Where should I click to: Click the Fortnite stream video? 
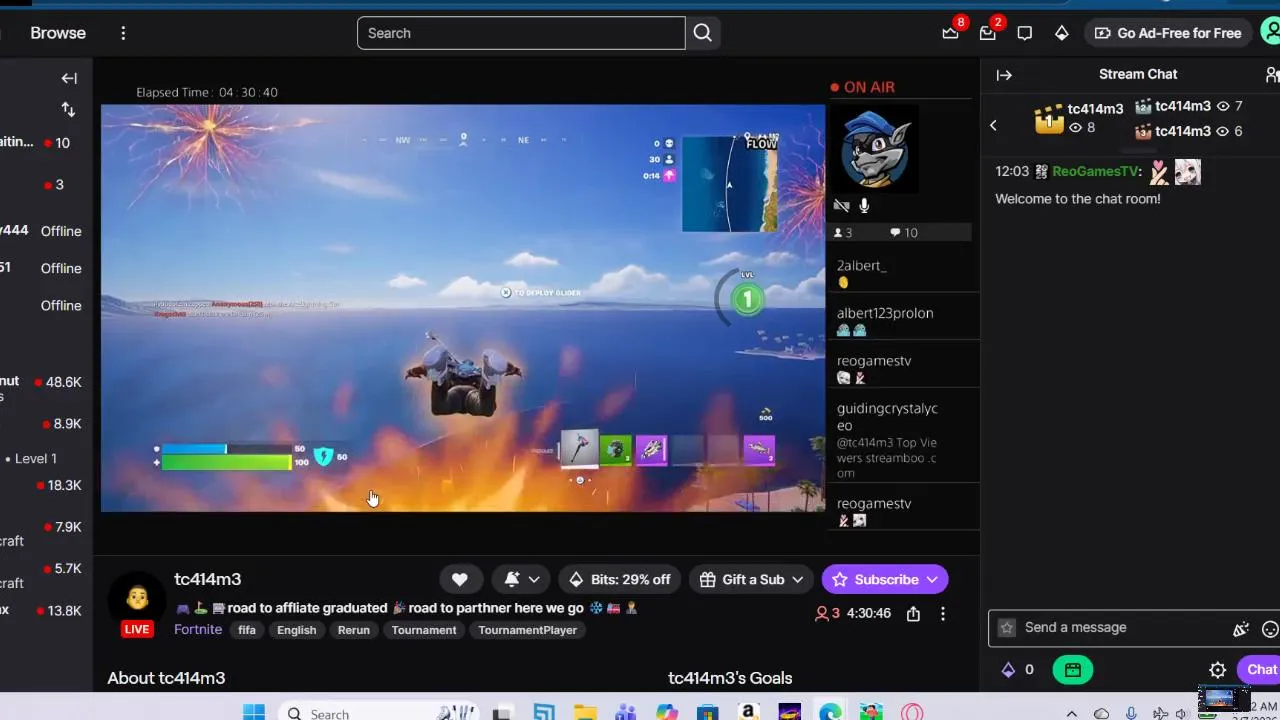point(463,308)
